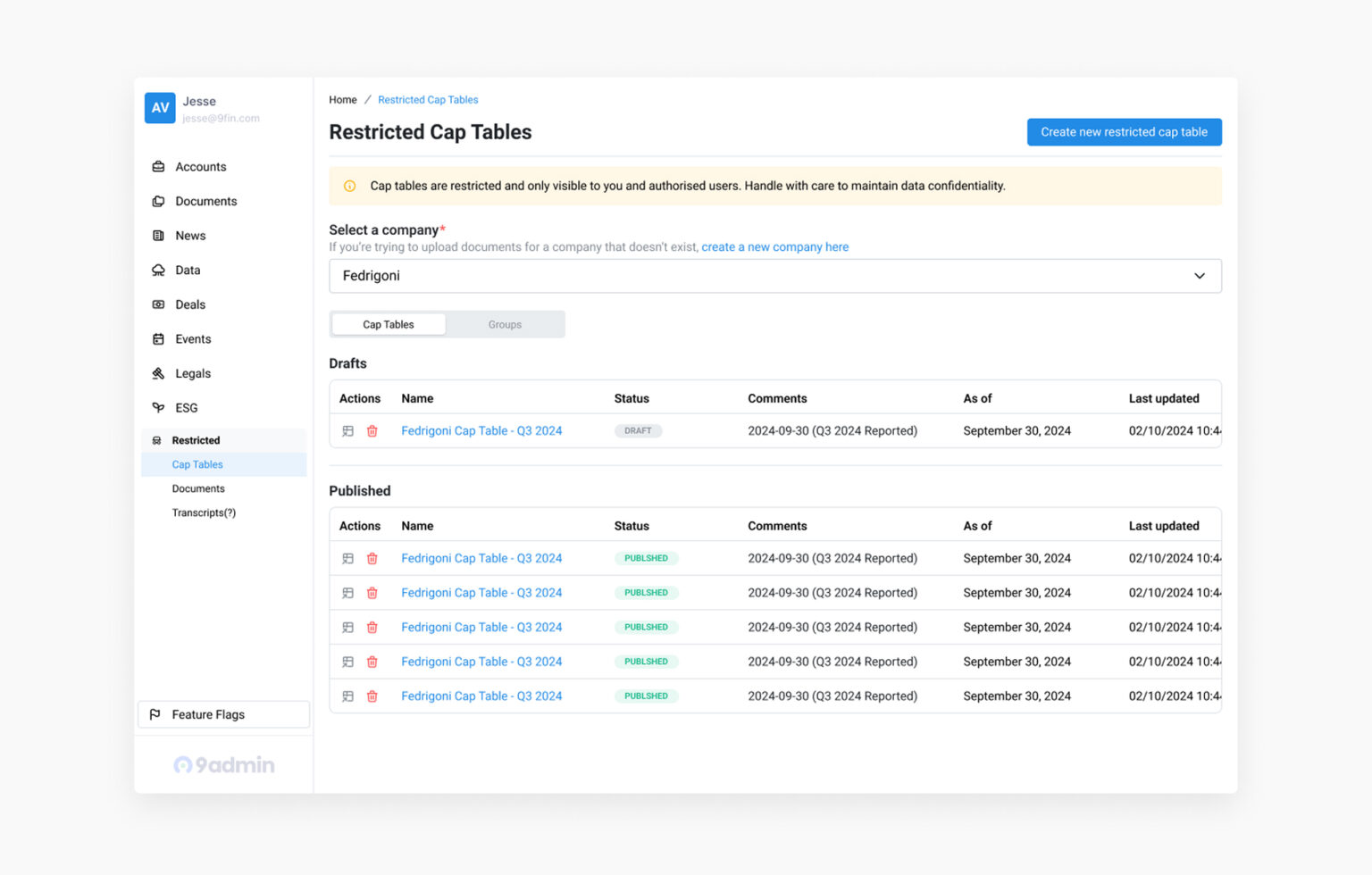Click the Status header in Published table
Image resolution: width=1372 pixels, height=875 pixels.
pos(632,526)
